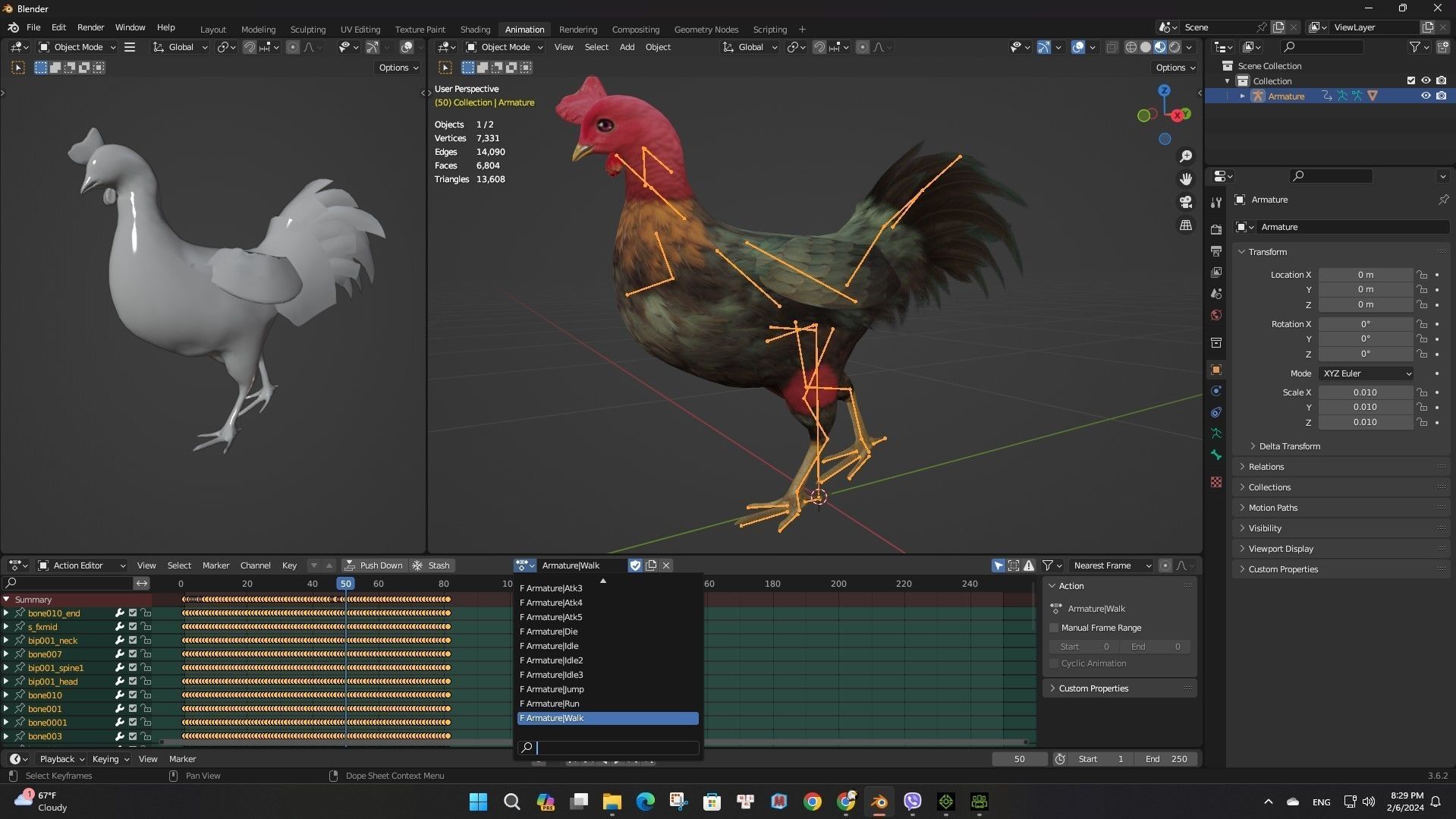This screenshot has height=819, width=1456.
Task: Disable Armature in renders camera icon
Action: click(x=1441, y=96)
